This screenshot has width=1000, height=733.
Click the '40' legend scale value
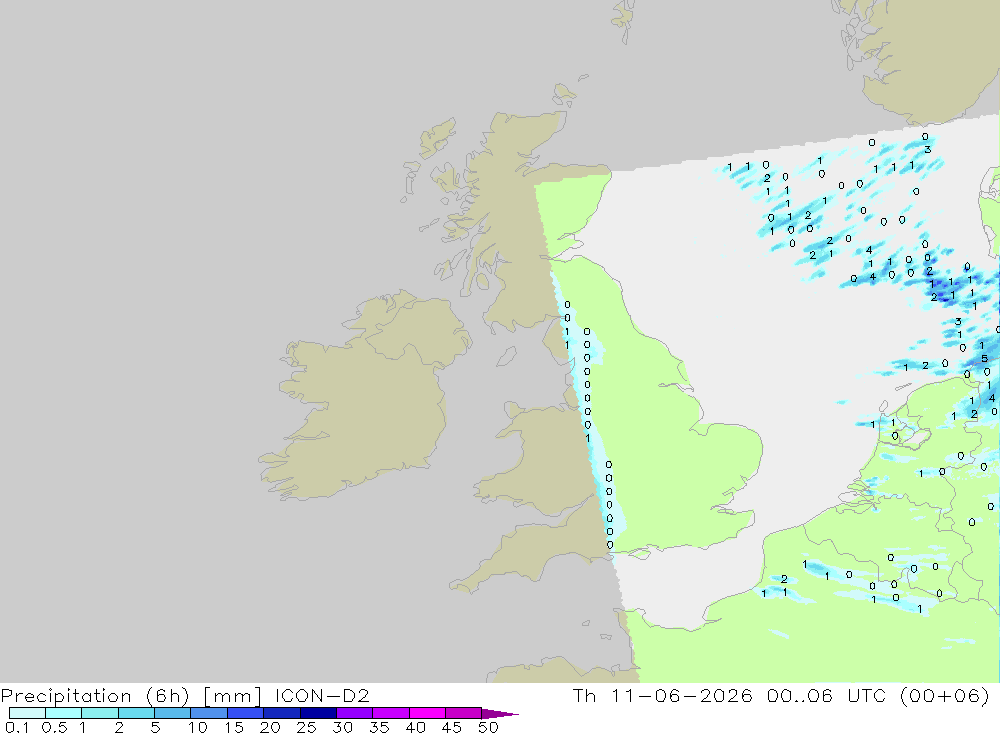pos(415,727)
